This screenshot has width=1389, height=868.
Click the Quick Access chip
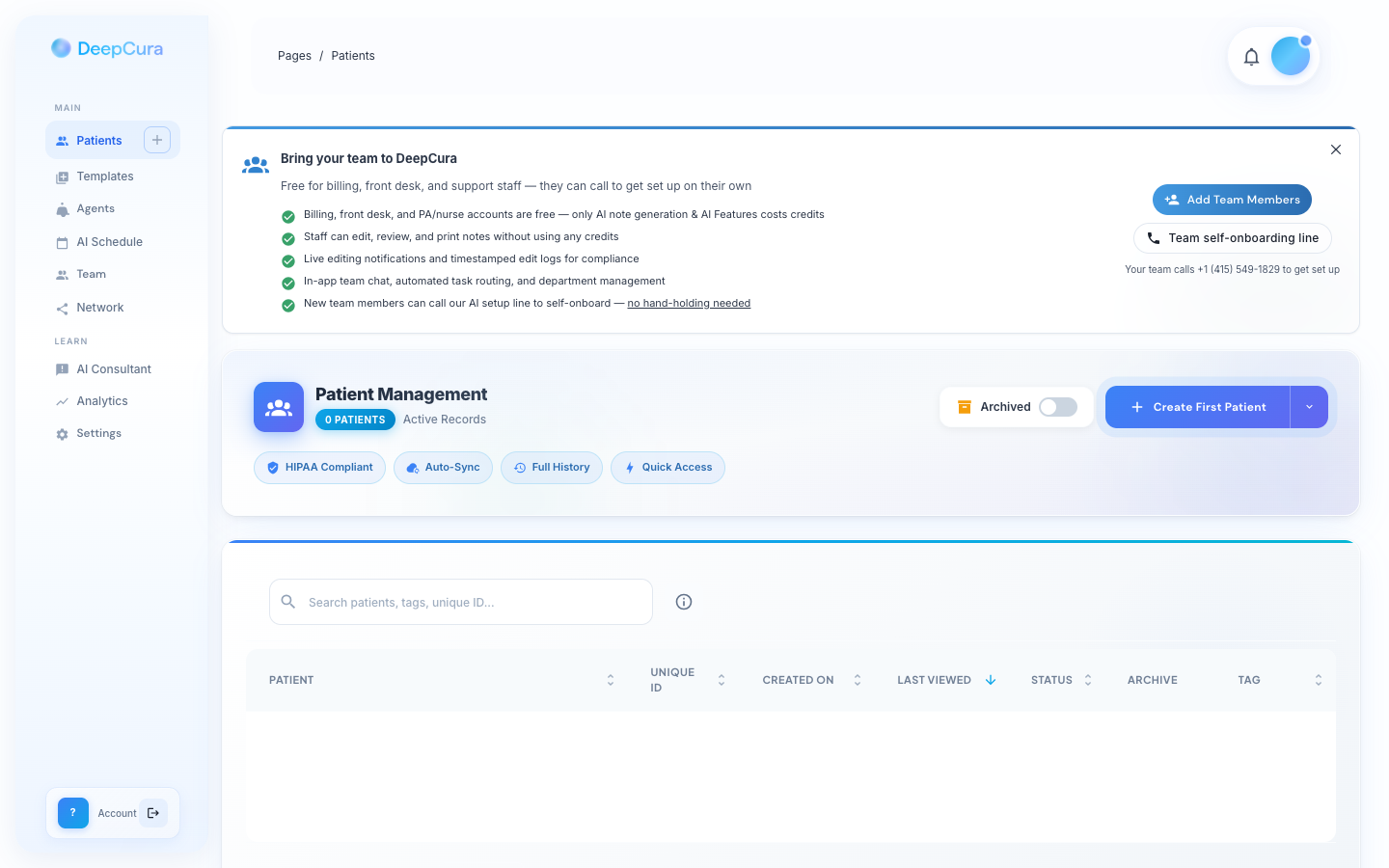click(667, 468)
